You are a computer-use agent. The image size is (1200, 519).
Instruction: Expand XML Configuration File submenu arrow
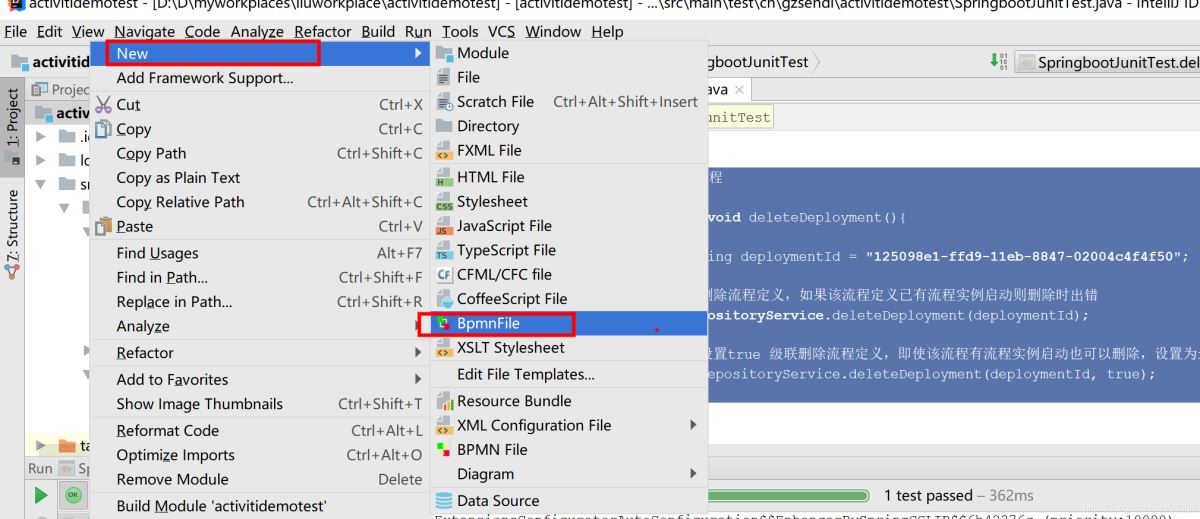point(694,425)
